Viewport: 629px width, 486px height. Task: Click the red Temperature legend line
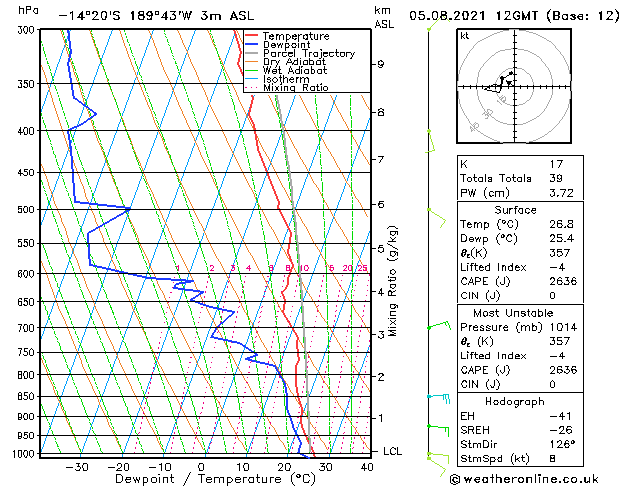click(x=251, y=36)
